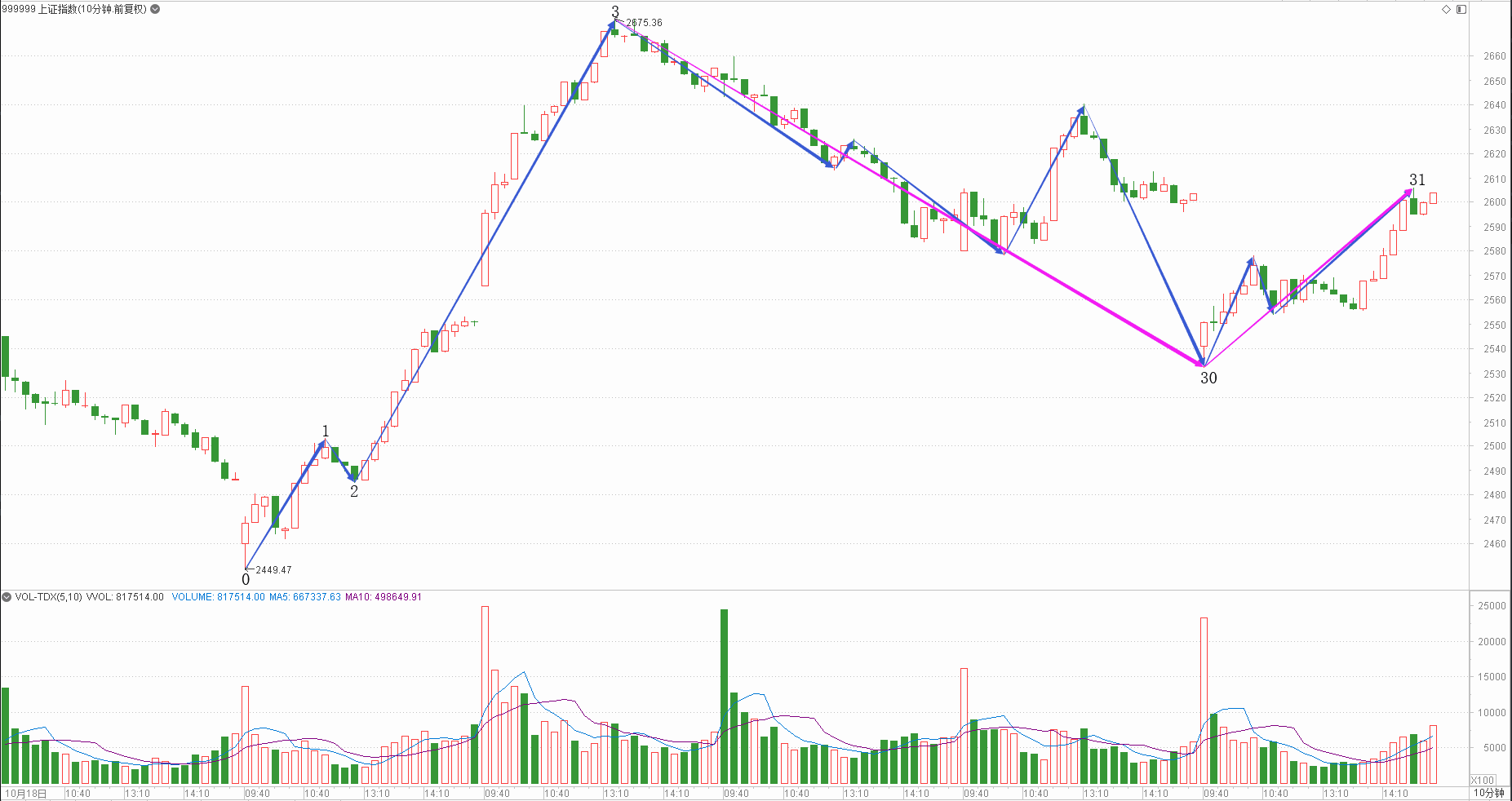
Task: Expand the VOL-TDX indicator dropdown arrow
Action: 7,597
